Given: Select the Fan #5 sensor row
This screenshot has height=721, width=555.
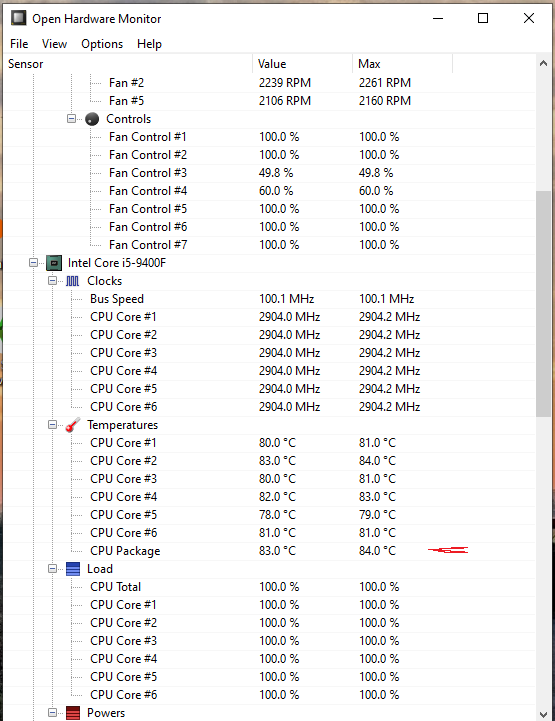Looking at the screenshot, I should [269, 101].
